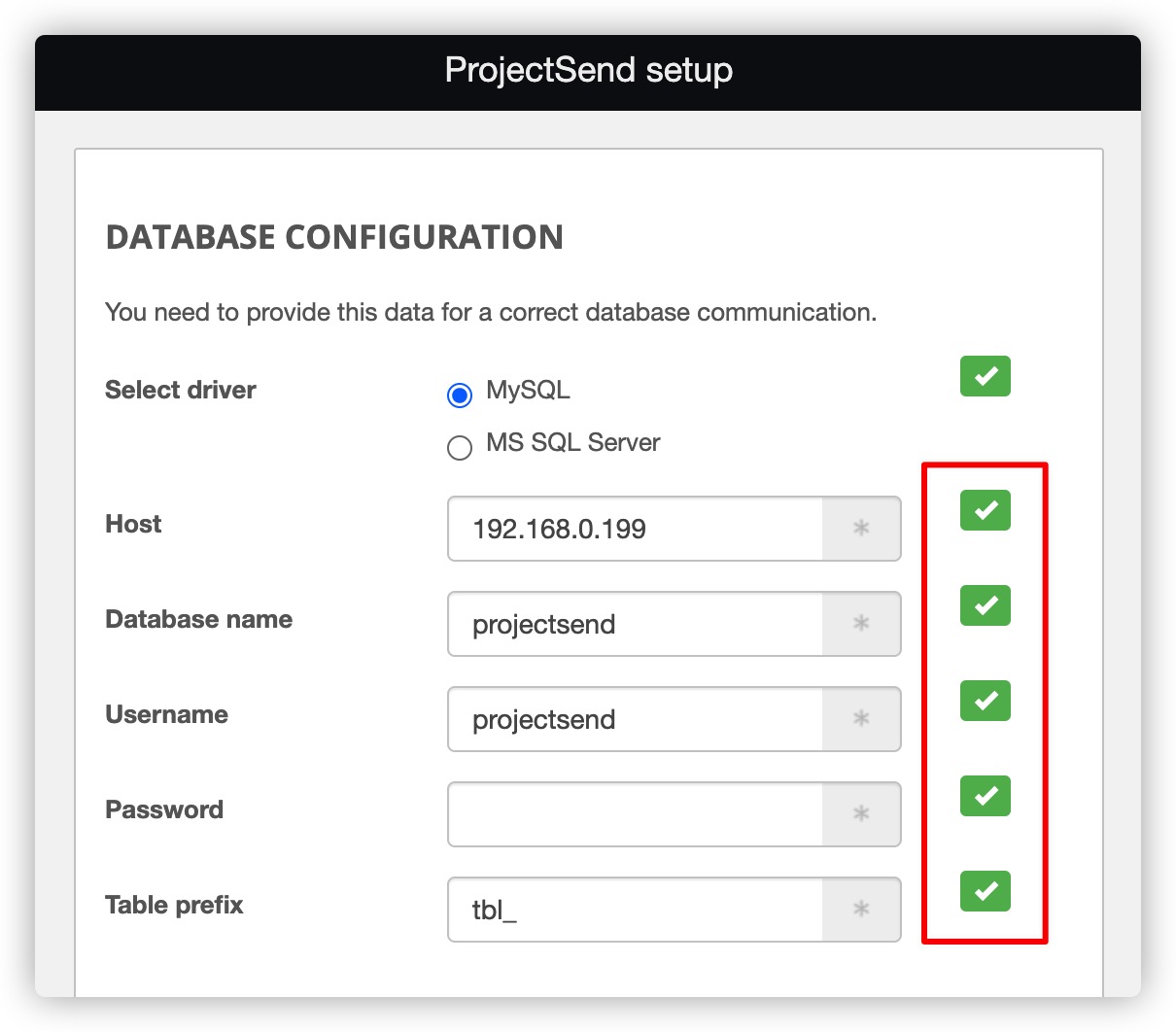Click the green checkmark next to Password
This screenshot has width=1176, height=1032.
coord(985,796)
